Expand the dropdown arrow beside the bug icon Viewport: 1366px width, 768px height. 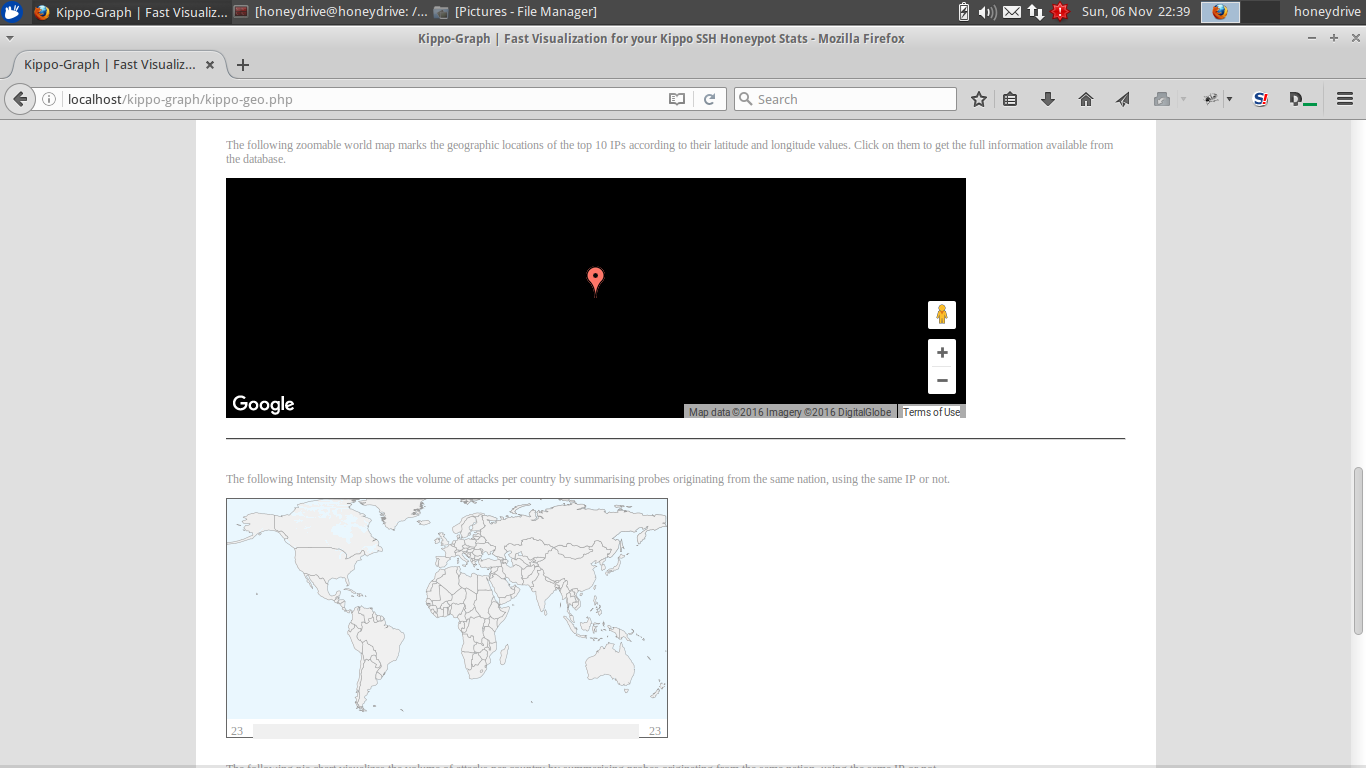point(1229,99)
